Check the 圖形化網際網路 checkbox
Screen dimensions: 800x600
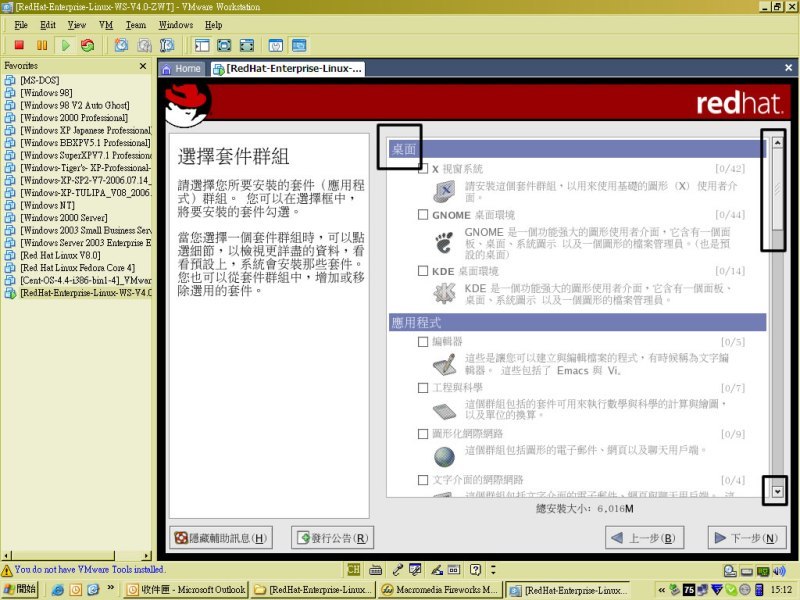click(x=423, y=434)
